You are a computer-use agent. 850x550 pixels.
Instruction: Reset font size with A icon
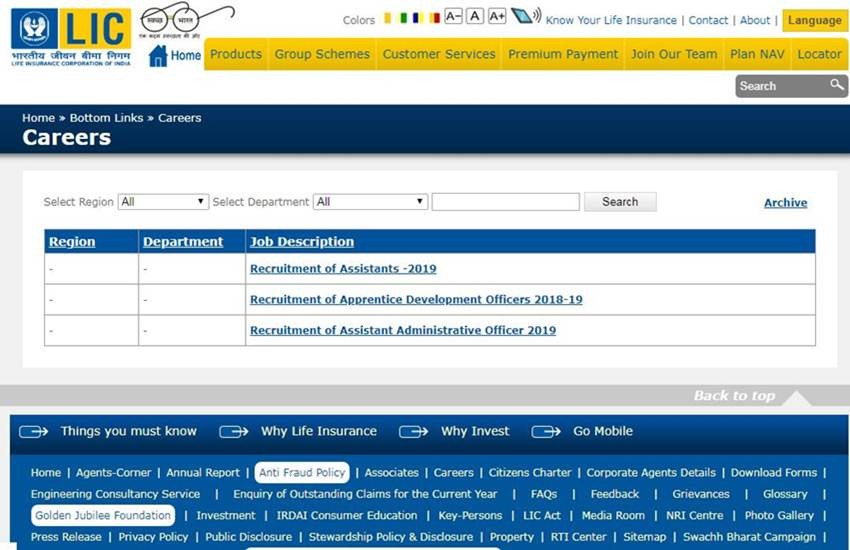click(475, 16)
